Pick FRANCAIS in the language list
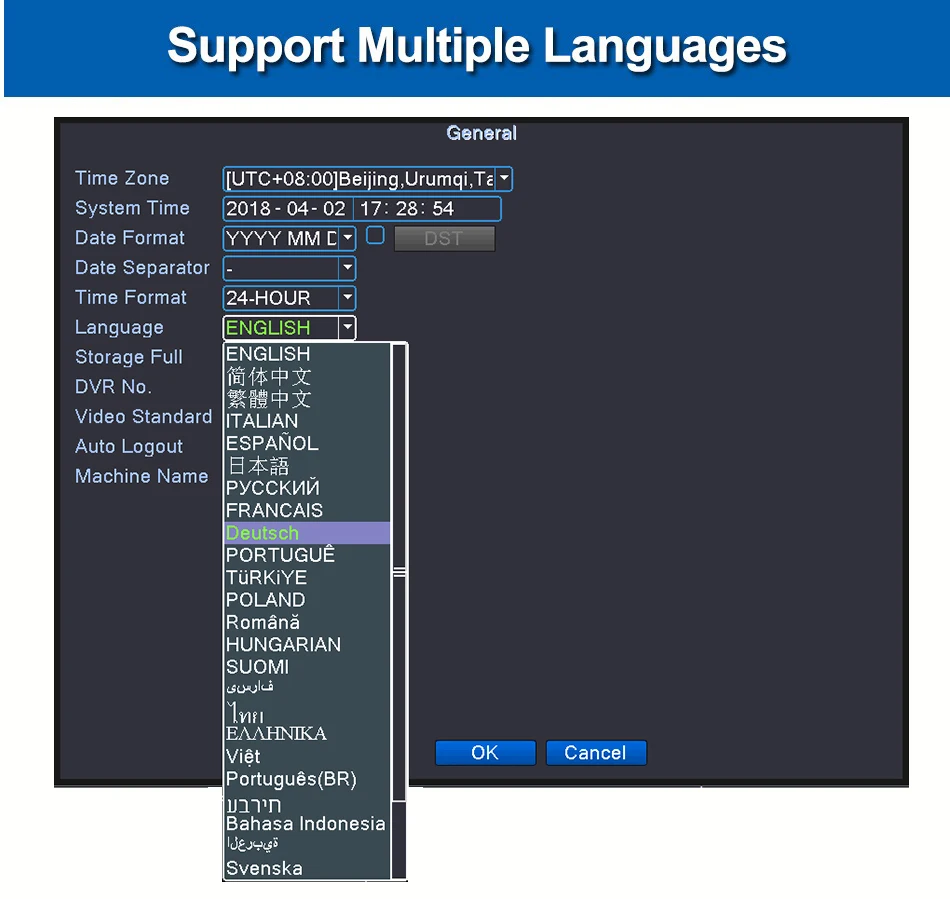950x899 pixels. 307,510
